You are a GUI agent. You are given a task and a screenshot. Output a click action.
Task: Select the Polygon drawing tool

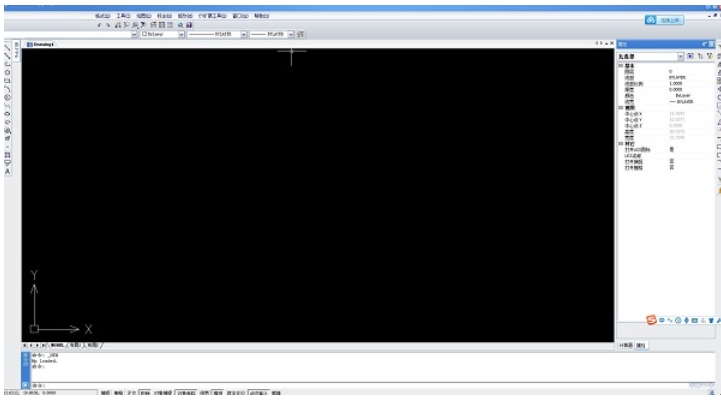[7, 72]
